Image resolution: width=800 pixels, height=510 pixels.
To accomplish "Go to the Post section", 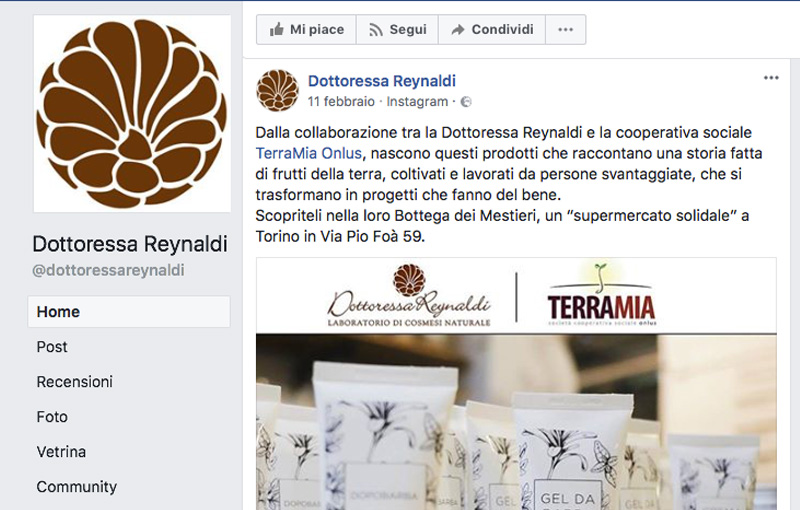I will (52, 347).
